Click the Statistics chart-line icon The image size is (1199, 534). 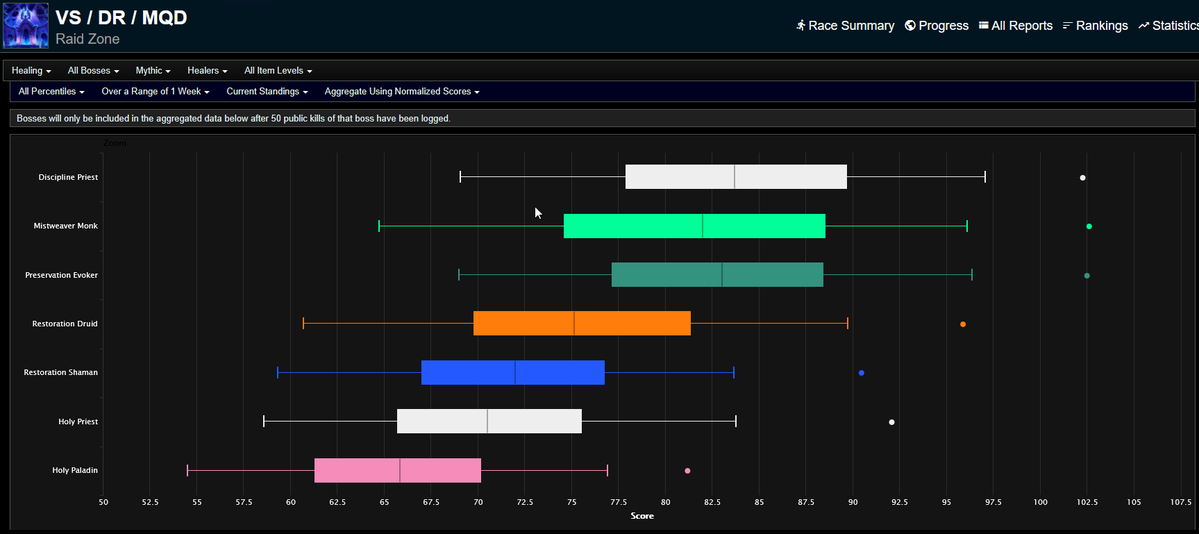[x=1144, y=25]
